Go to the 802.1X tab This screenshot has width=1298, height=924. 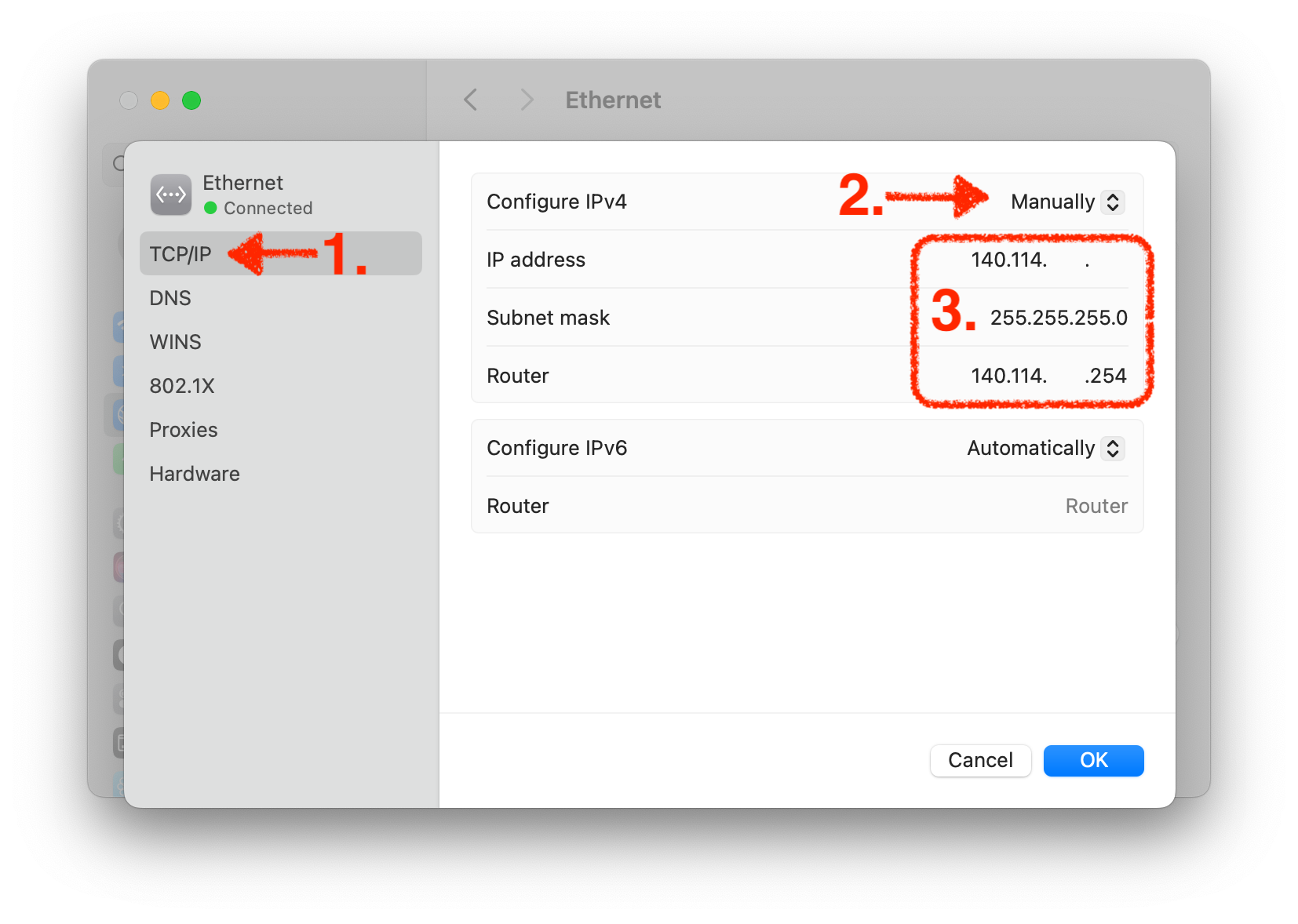coord(182,386)
